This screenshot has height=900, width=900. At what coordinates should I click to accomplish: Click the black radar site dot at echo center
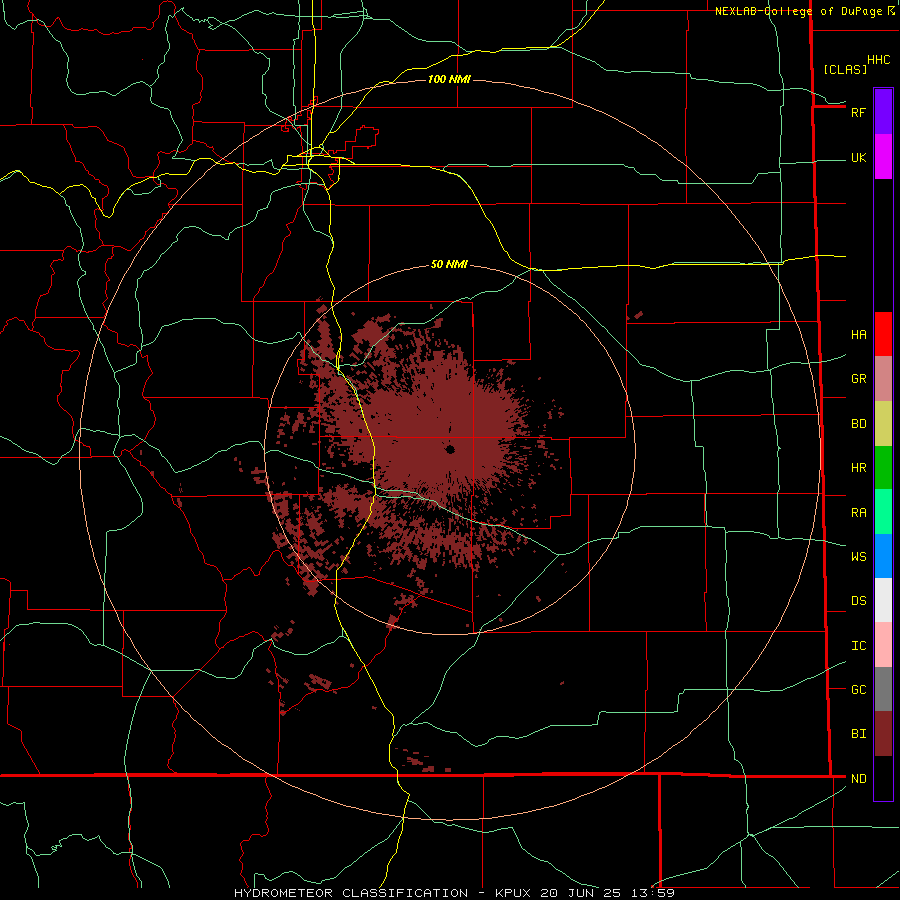click(450, 449)
